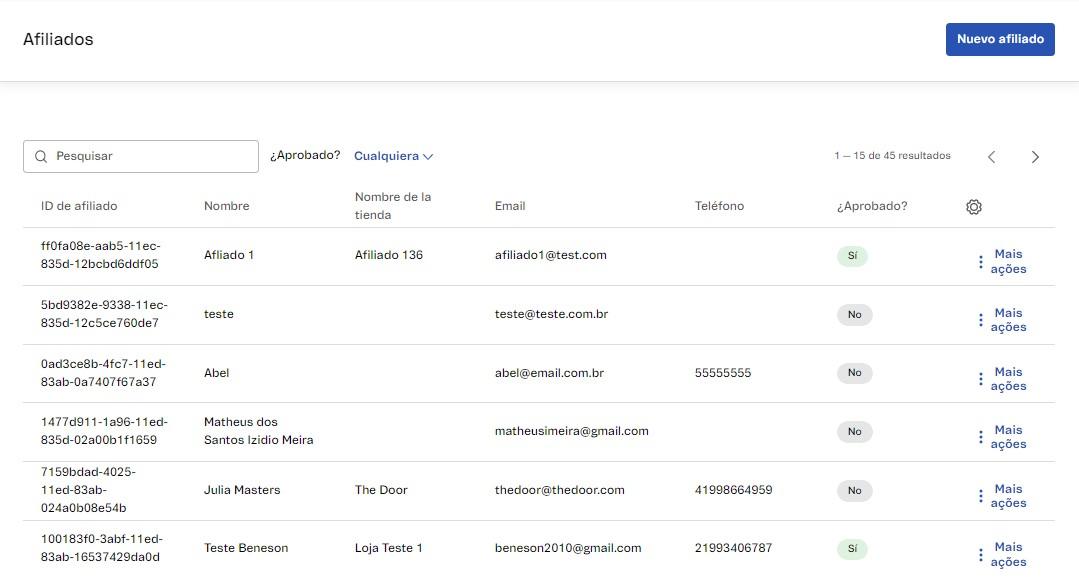The height and width of the screenshot is (577, 1079).
Task: Go to the next results page
Action: pos(1035,157)
